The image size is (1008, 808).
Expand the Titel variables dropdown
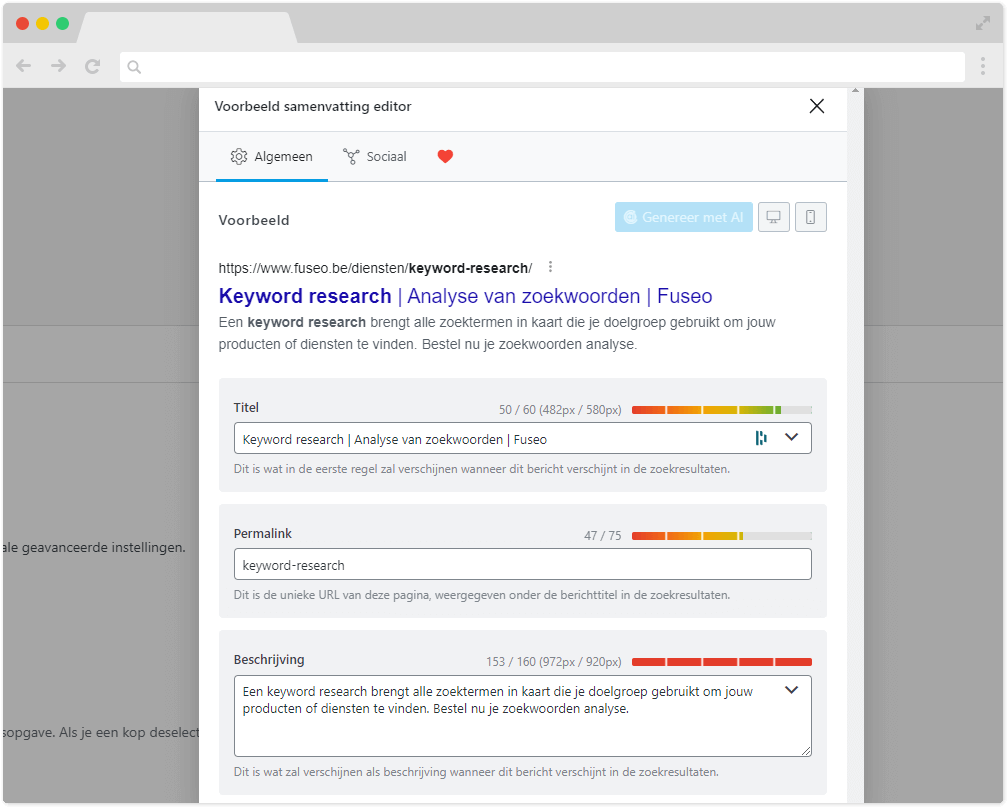791,438
